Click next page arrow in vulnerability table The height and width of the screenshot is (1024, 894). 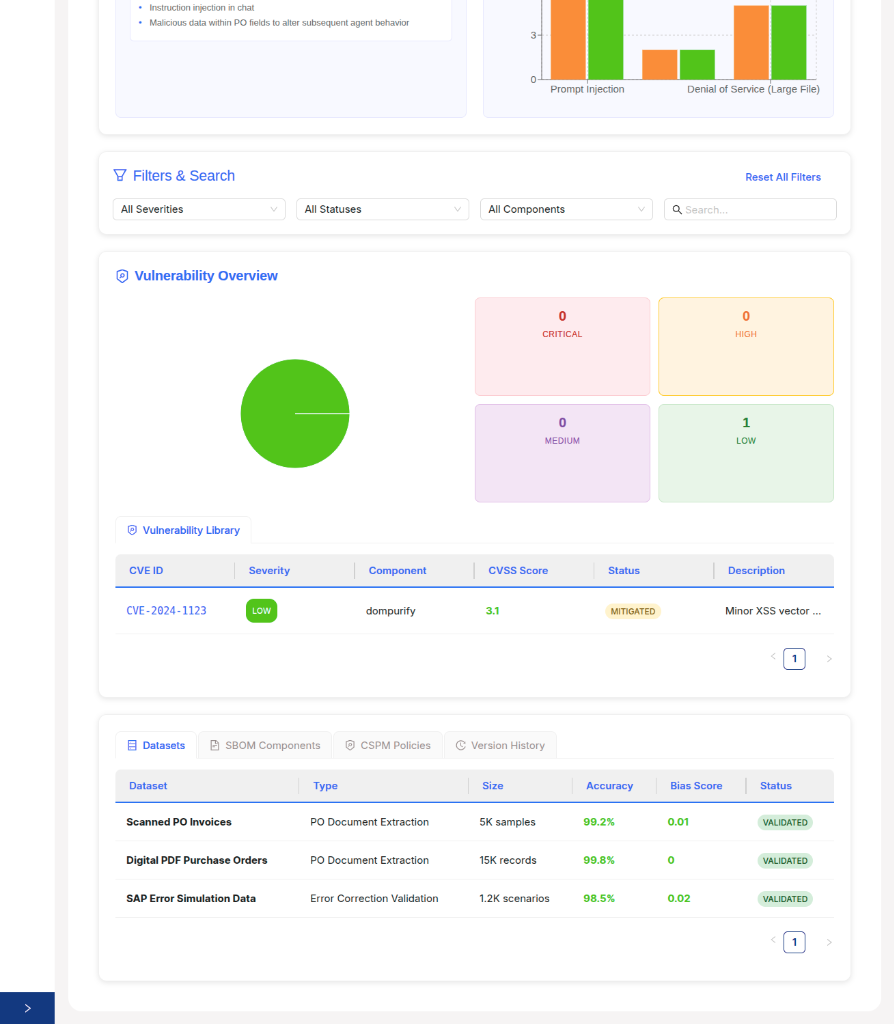tap(828, 659)
